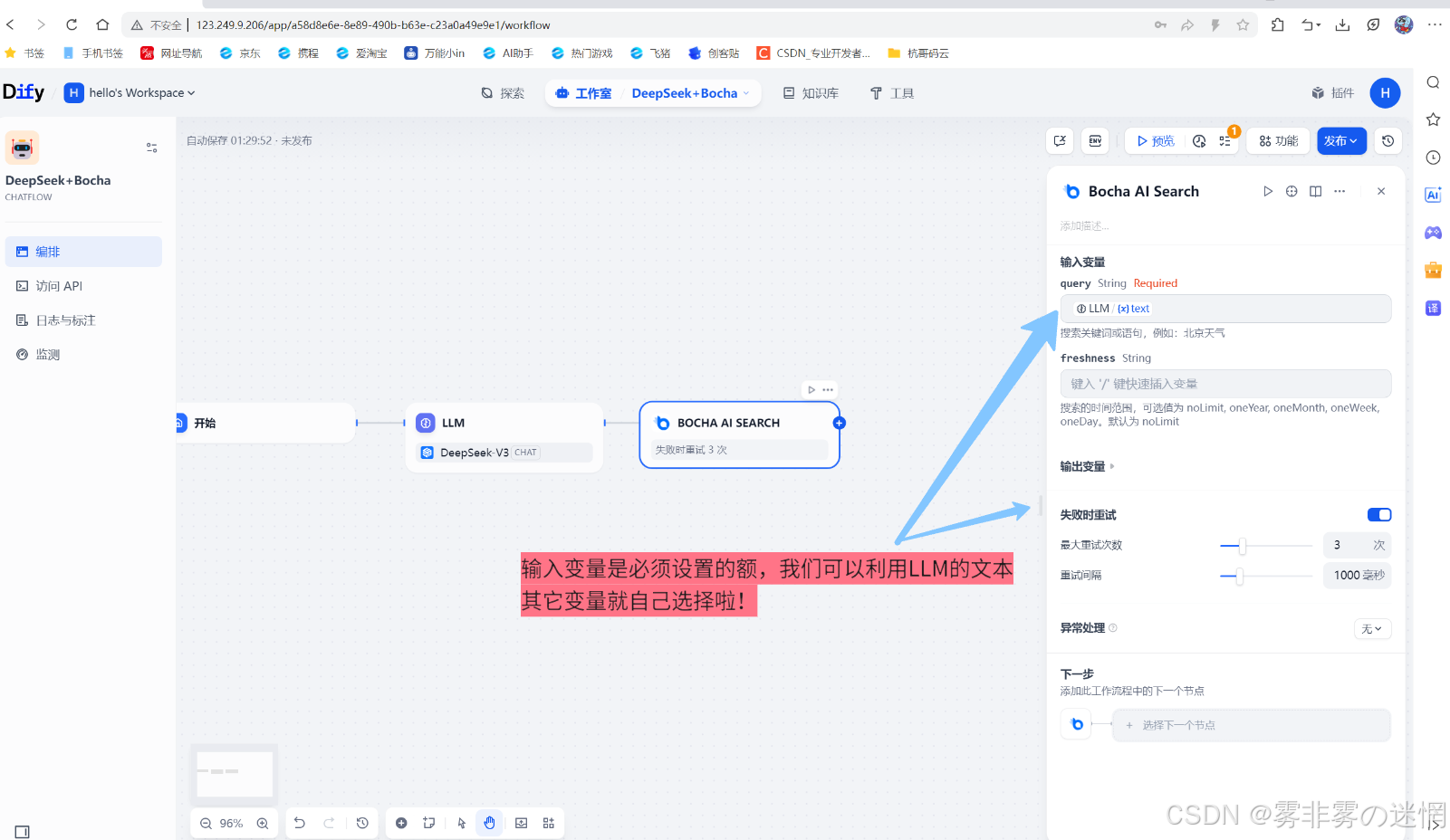Expand the output variables section
This screenshot has height=840, width=1450.
pyautogui.click(x=1088, y=466)
